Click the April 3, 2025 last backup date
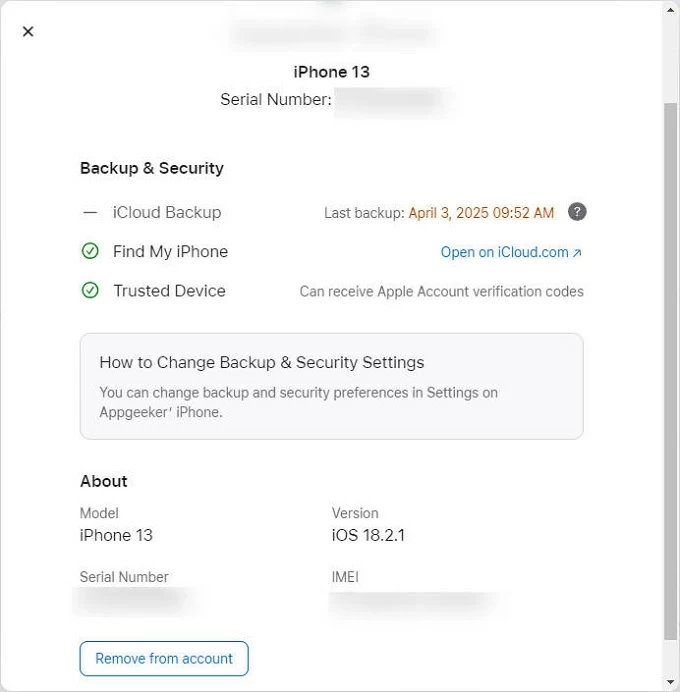The height and width of the screenshot is (692, 680). (x=481, y=213)
